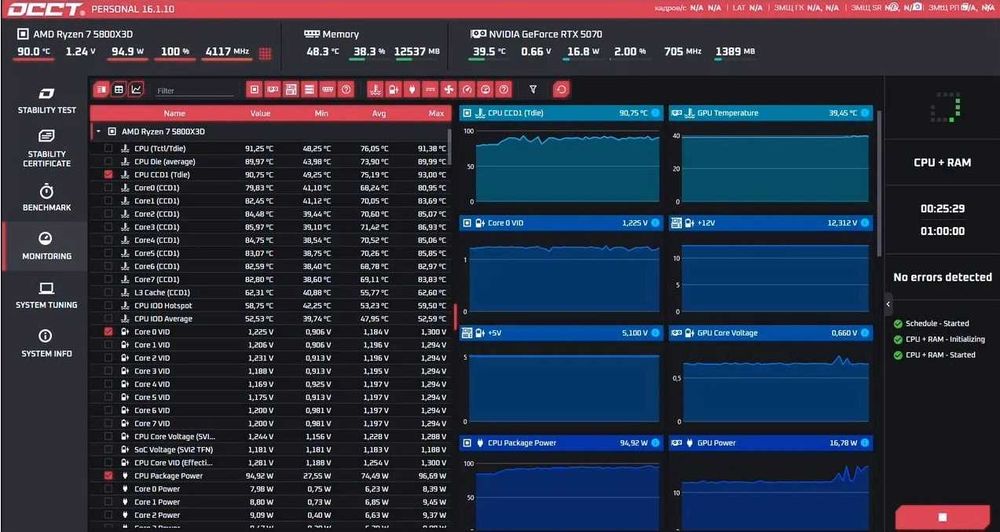The width and height of the screenshot is (1000, 532).
Task: Open the System Info section
Action: (x=47, y=344)
